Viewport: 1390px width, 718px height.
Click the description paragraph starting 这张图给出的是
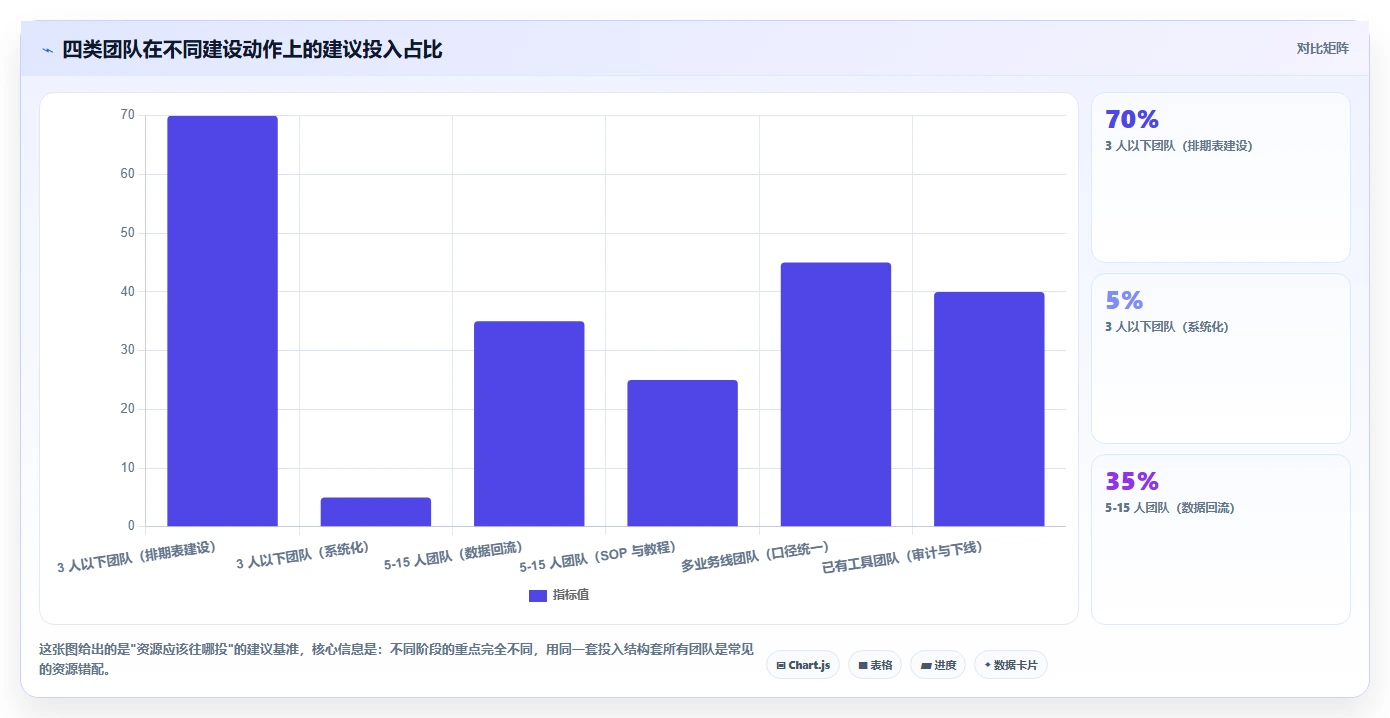pos(396,660)
